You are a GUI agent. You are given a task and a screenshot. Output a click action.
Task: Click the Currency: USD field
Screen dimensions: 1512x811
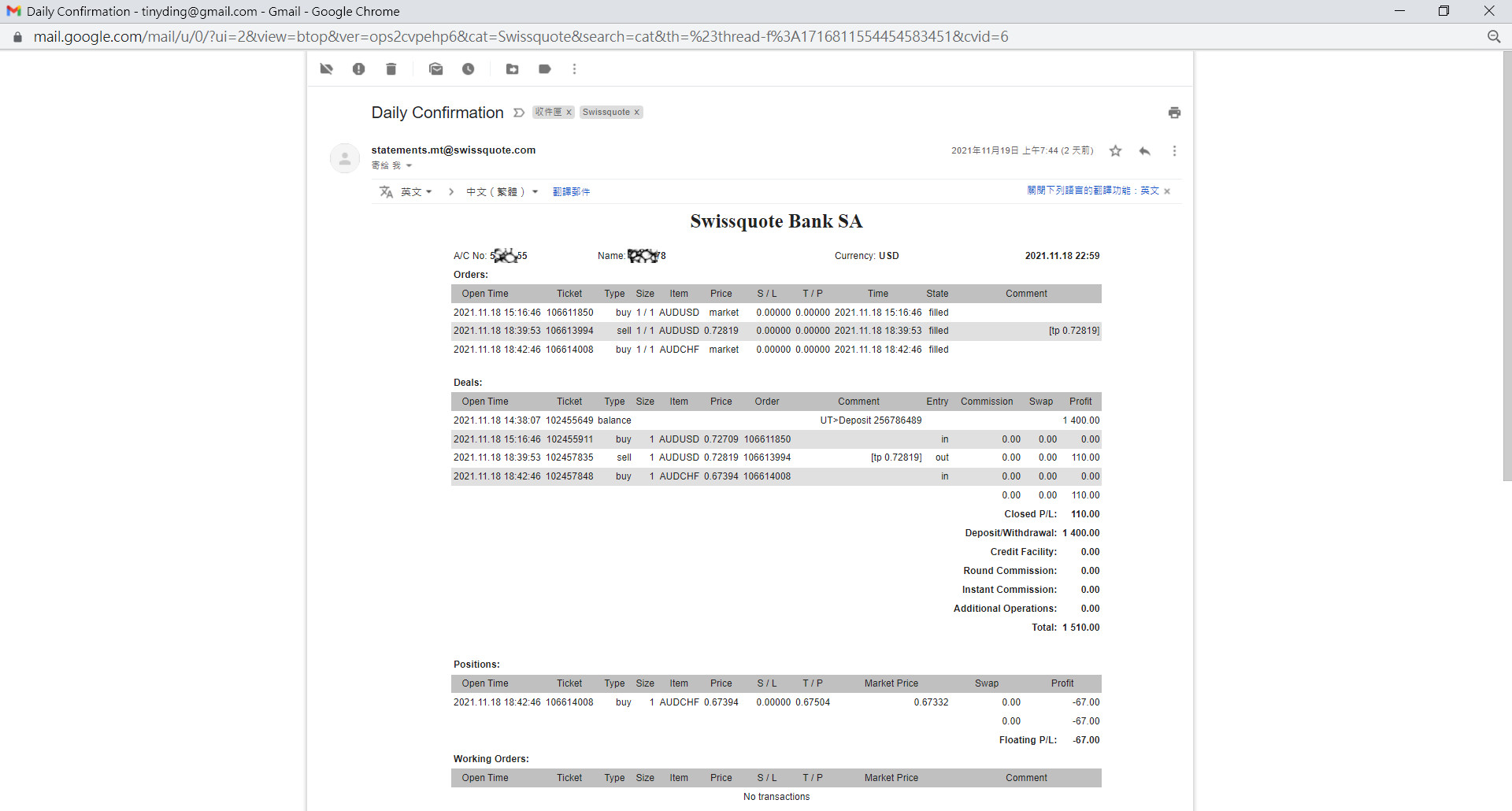(x=867, y=256)
